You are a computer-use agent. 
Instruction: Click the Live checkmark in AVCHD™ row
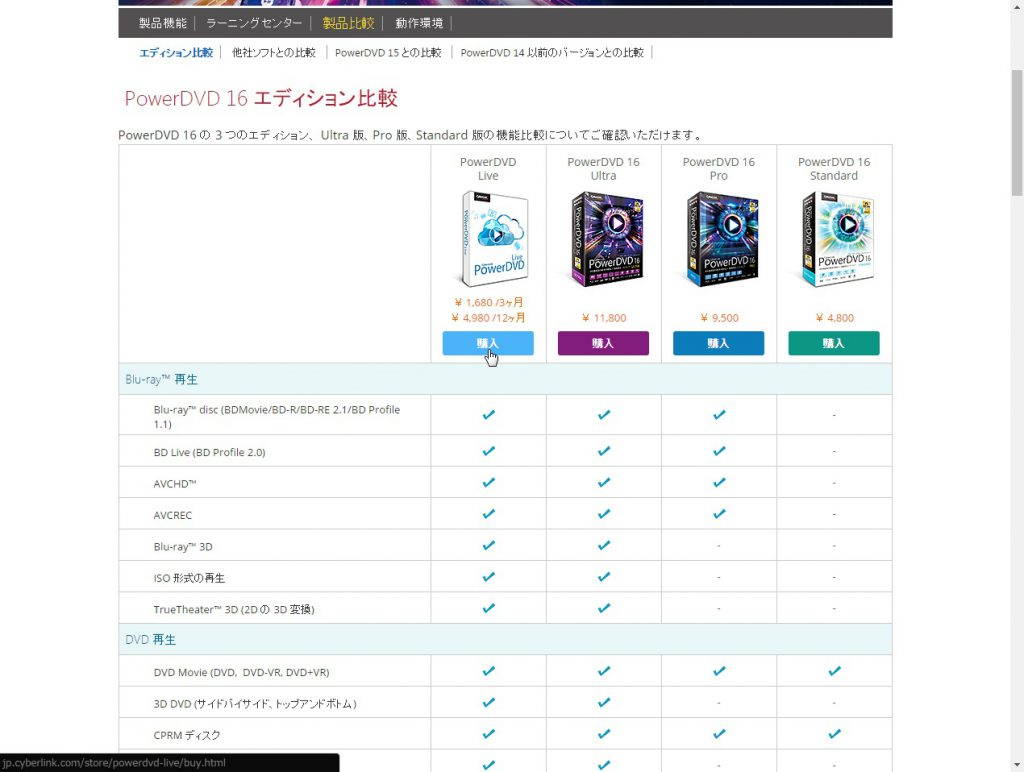click(488, 483)
